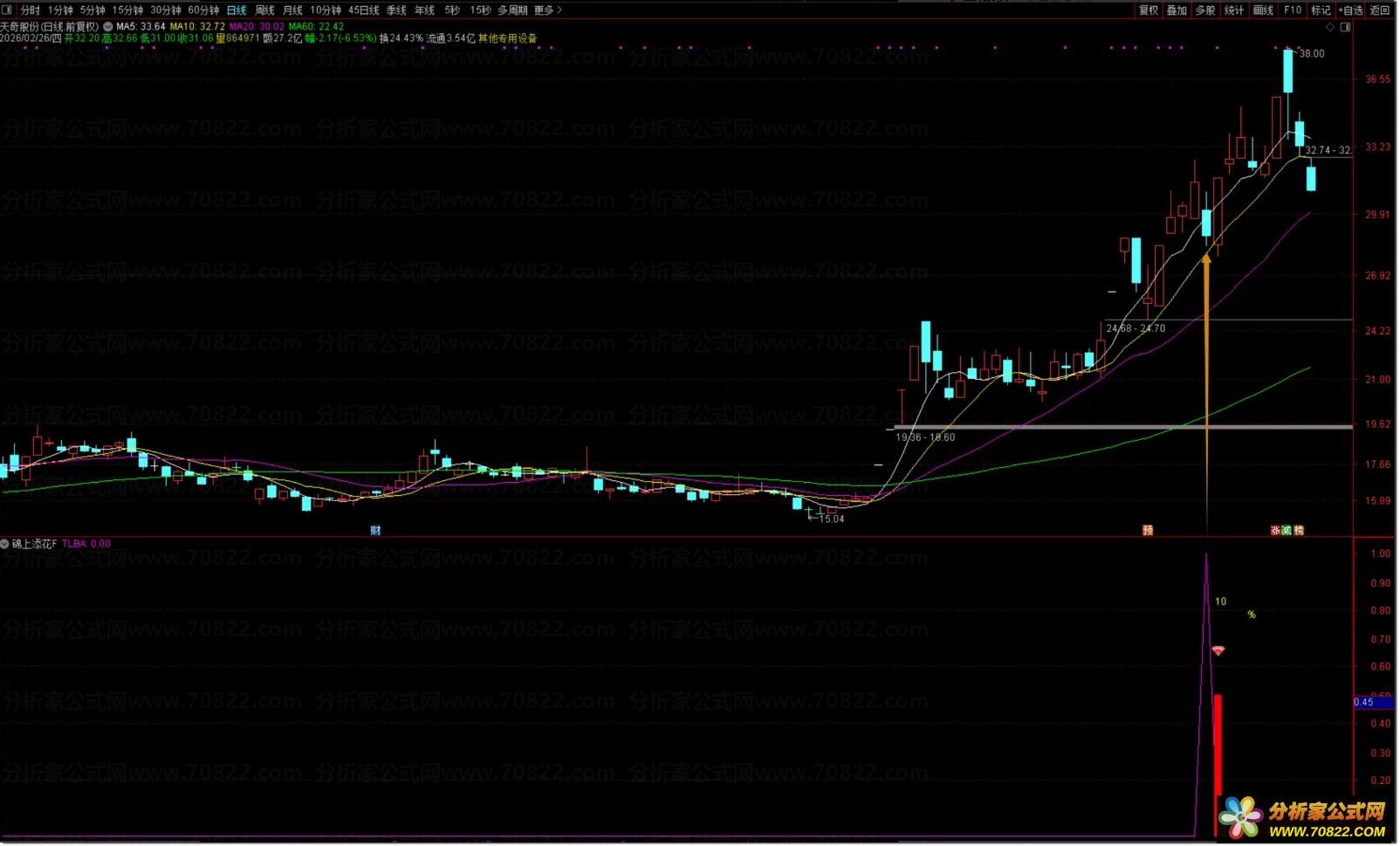
Task: Click the 其他专用设备 industry link
Action: coord(507,38)
